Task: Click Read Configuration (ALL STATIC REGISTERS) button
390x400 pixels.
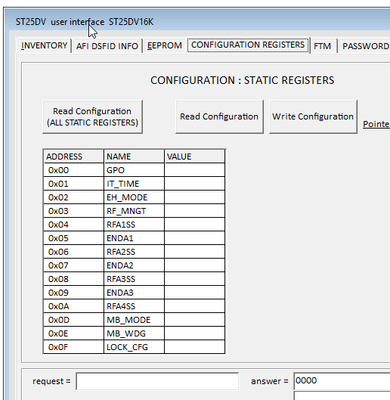Action: coord(92,117)
